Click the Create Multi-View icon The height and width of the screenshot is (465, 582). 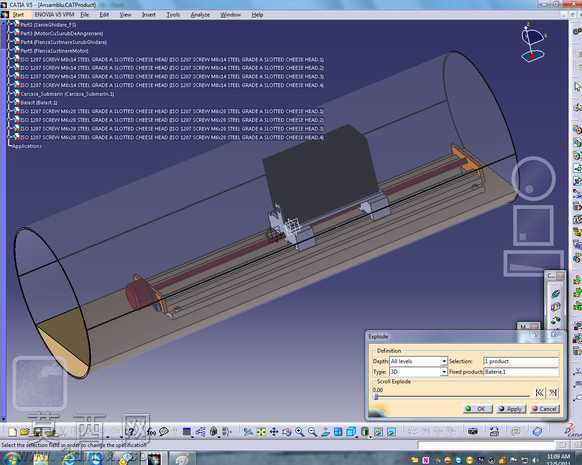point(338,432)
